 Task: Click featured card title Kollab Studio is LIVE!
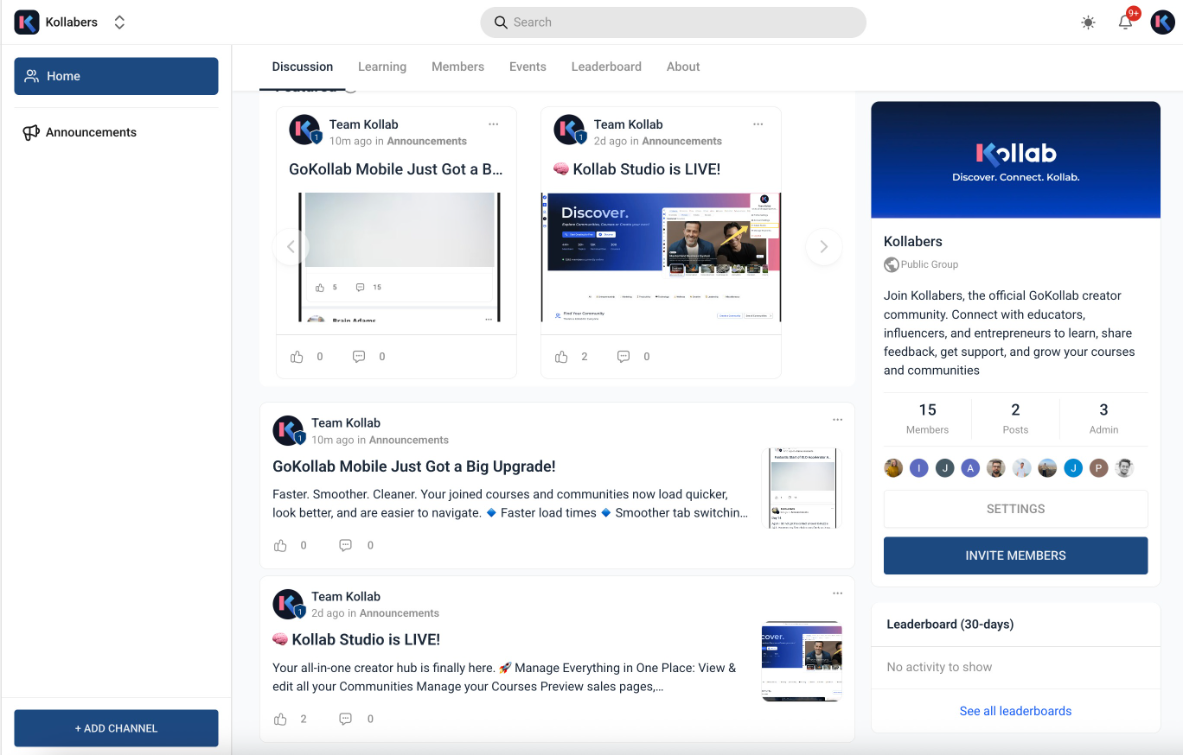tap(637, 170)
